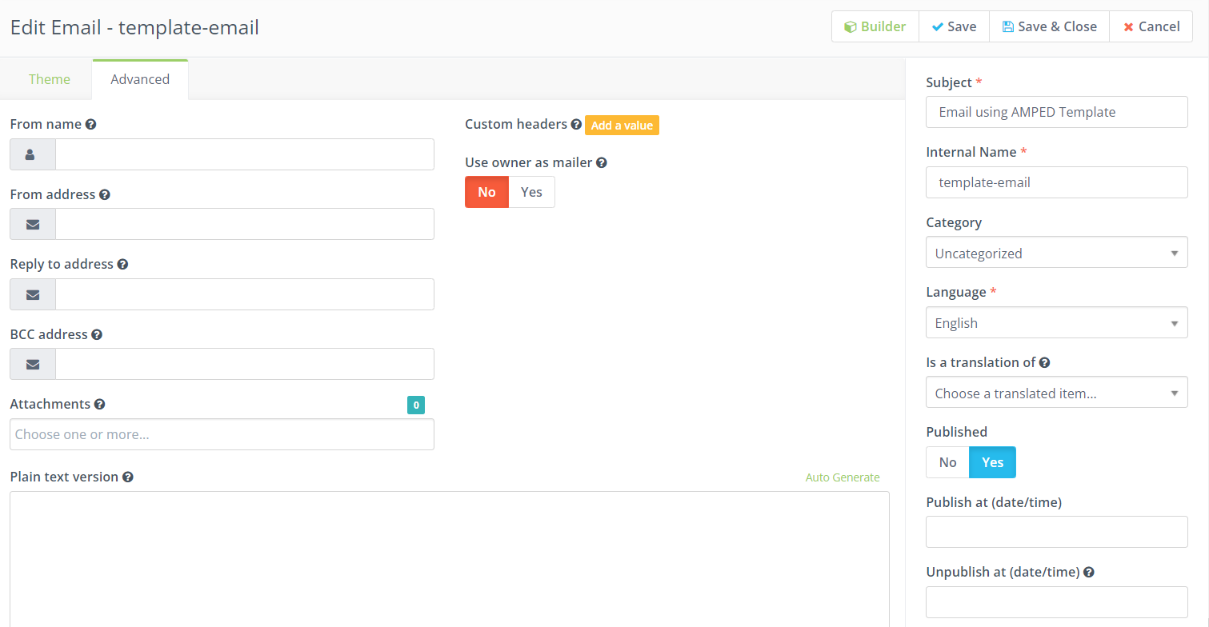
Task: Click the help icon beside From address
Action: tap(105, 195)
